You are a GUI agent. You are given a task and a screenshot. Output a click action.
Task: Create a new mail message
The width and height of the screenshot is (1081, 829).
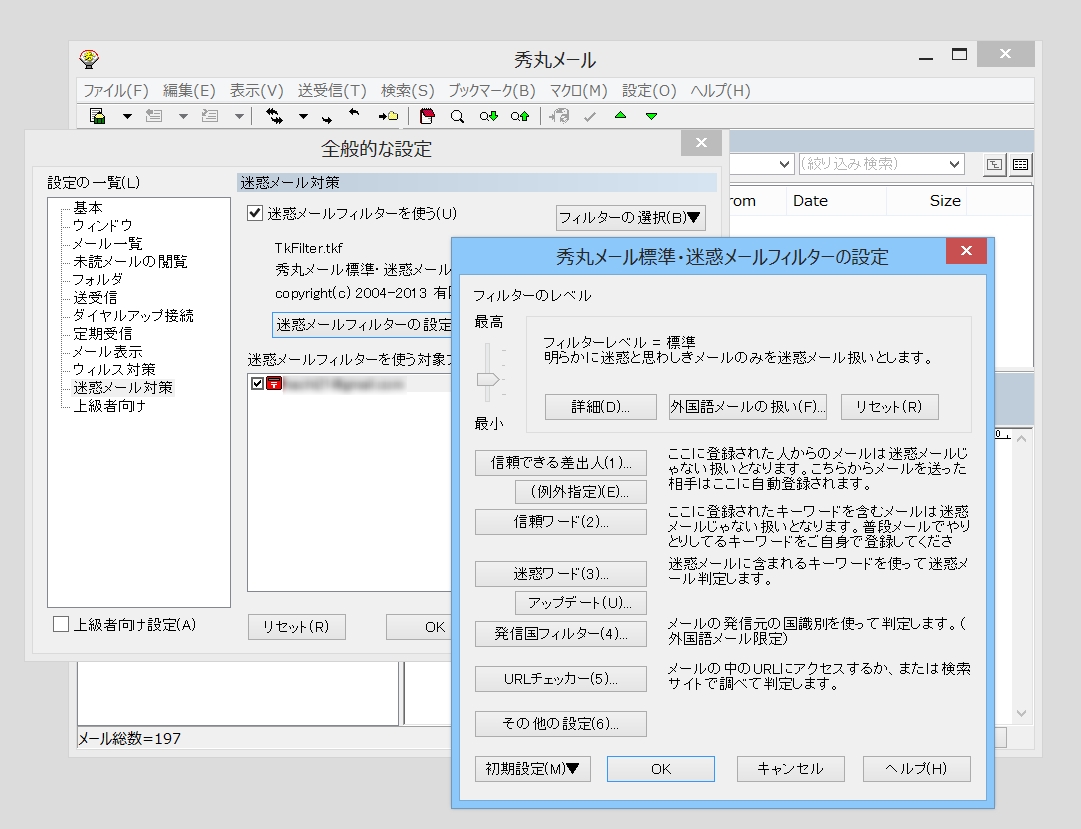click(x=96, y=117)
